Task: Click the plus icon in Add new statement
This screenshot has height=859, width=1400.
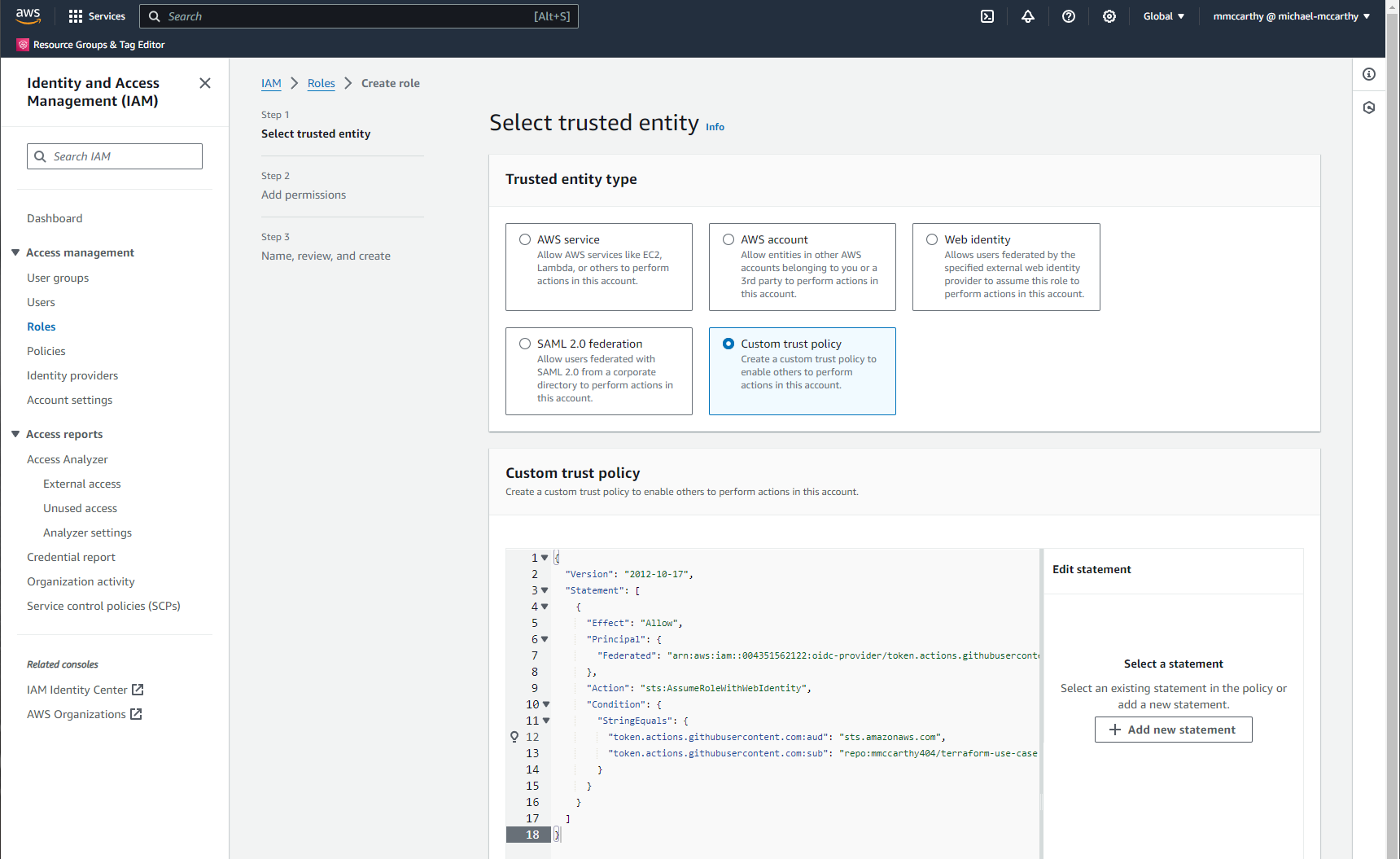Action: (1115, 730)
